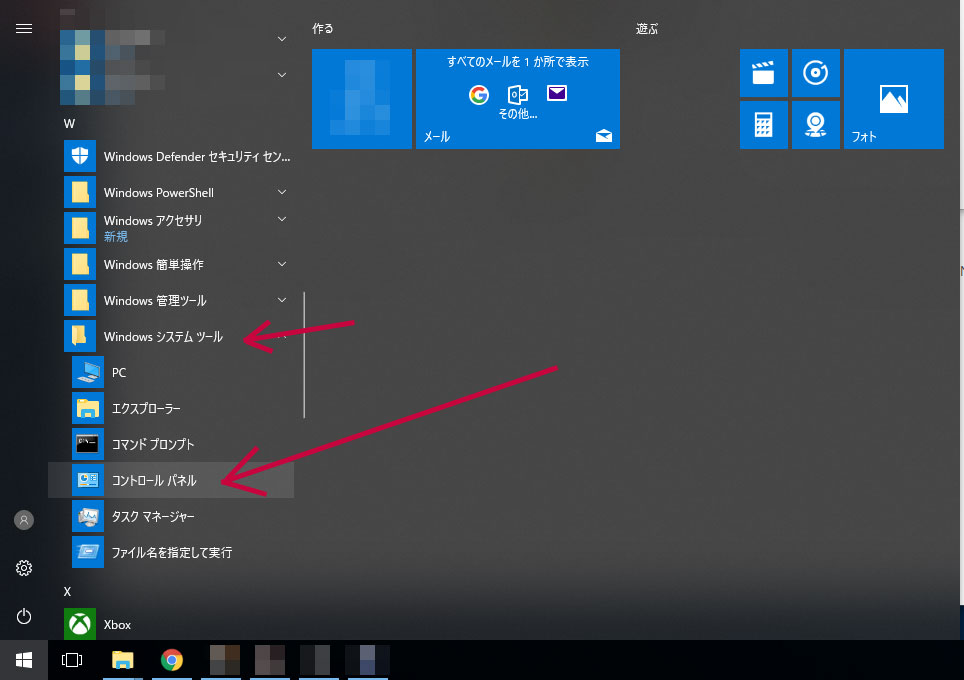Open the Groove Music tile

pos(816,73)
